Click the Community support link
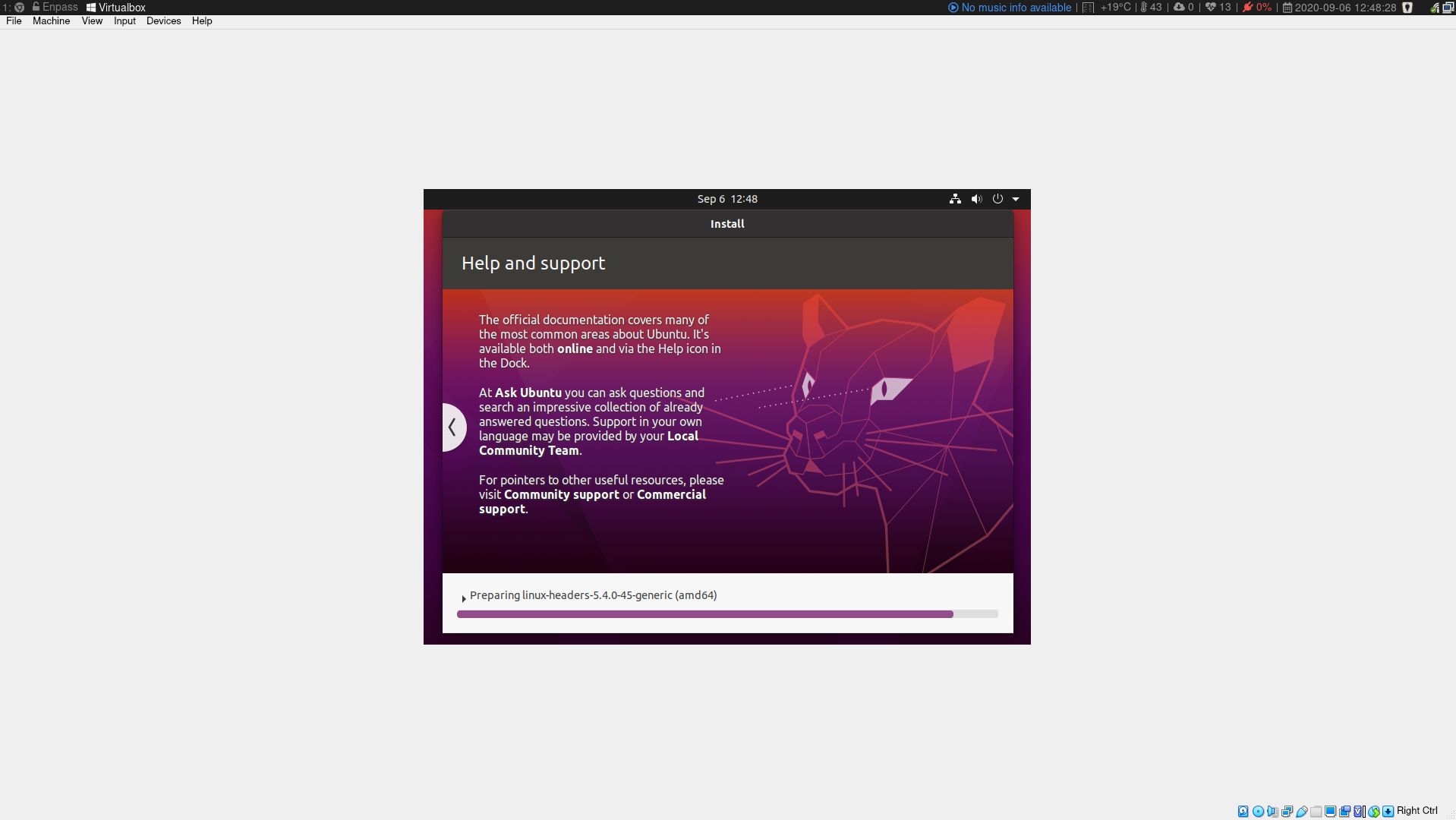1456x820 pixels. tap(561, 494)
